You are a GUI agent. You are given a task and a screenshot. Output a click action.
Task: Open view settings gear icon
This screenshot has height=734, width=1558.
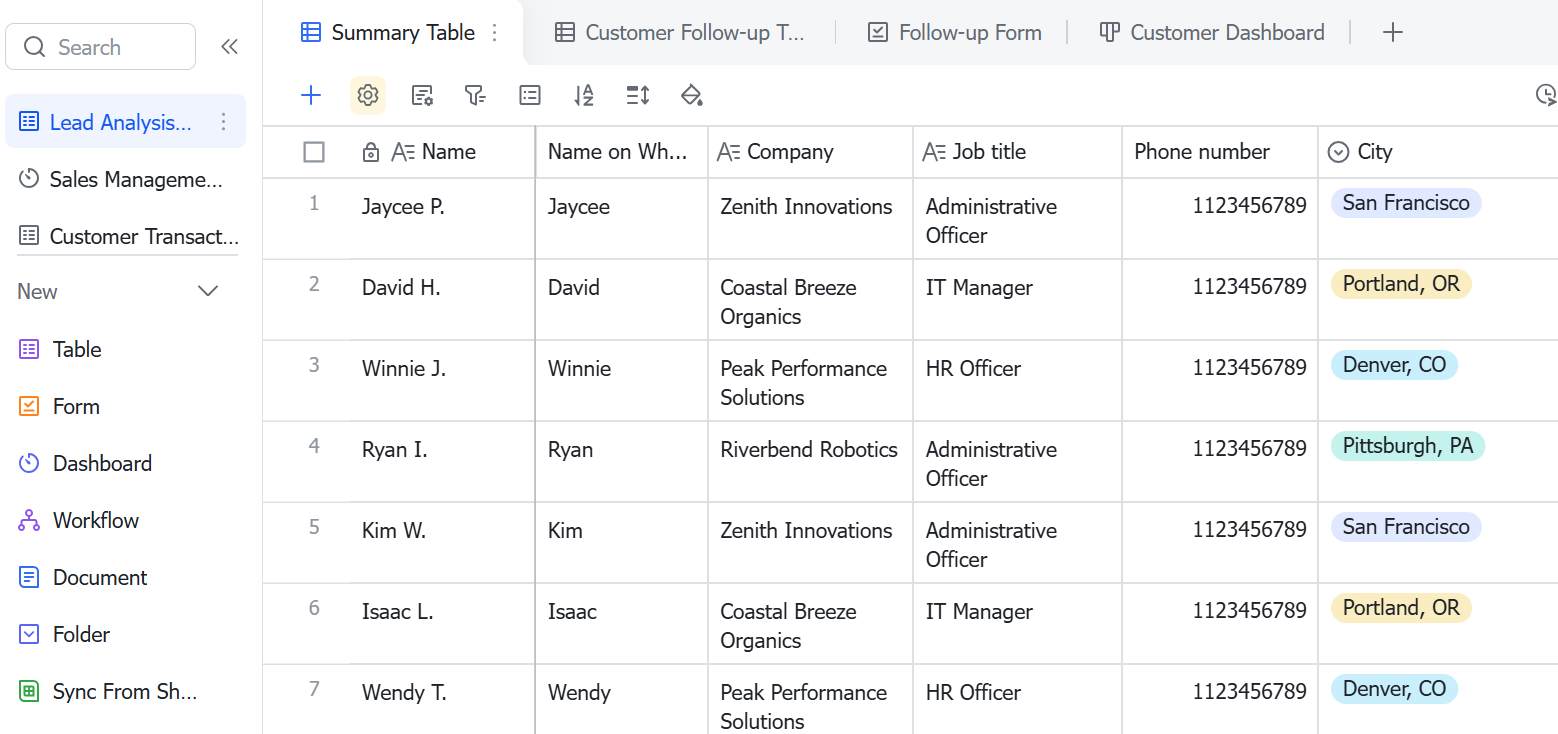tap(368, 95)
